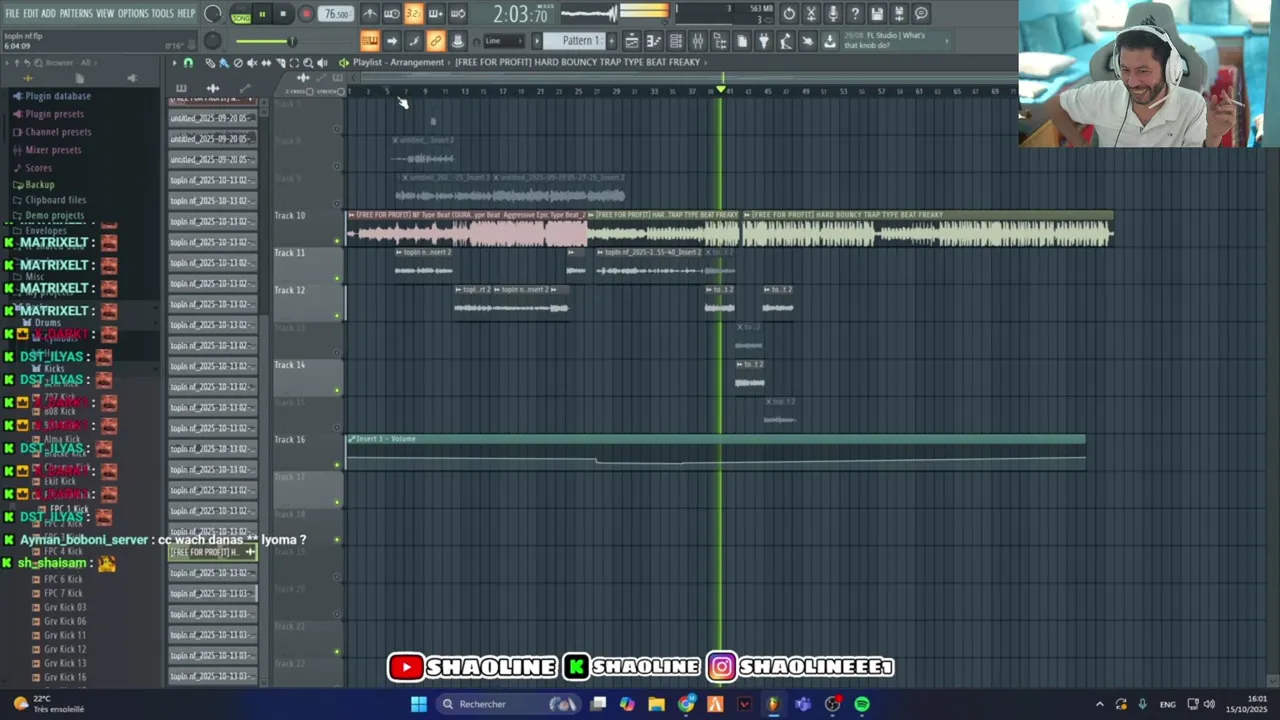Screen dimensions: 1280x720
Task: Open the audio editor scissors icon
Action: click(x=811, y=14)
